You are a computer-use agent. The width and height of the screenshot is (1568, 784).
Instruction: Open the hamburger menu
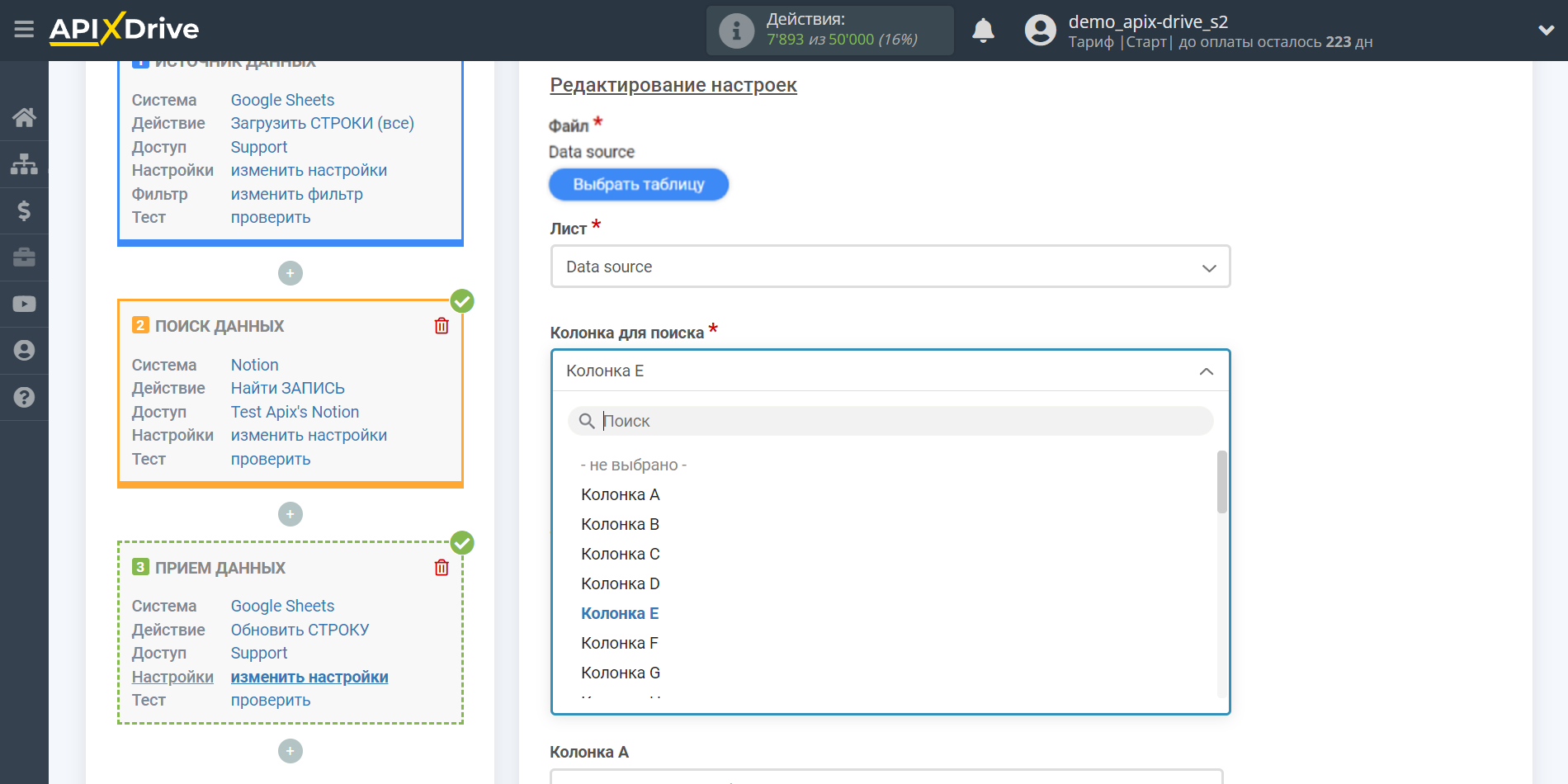(24, 30)
